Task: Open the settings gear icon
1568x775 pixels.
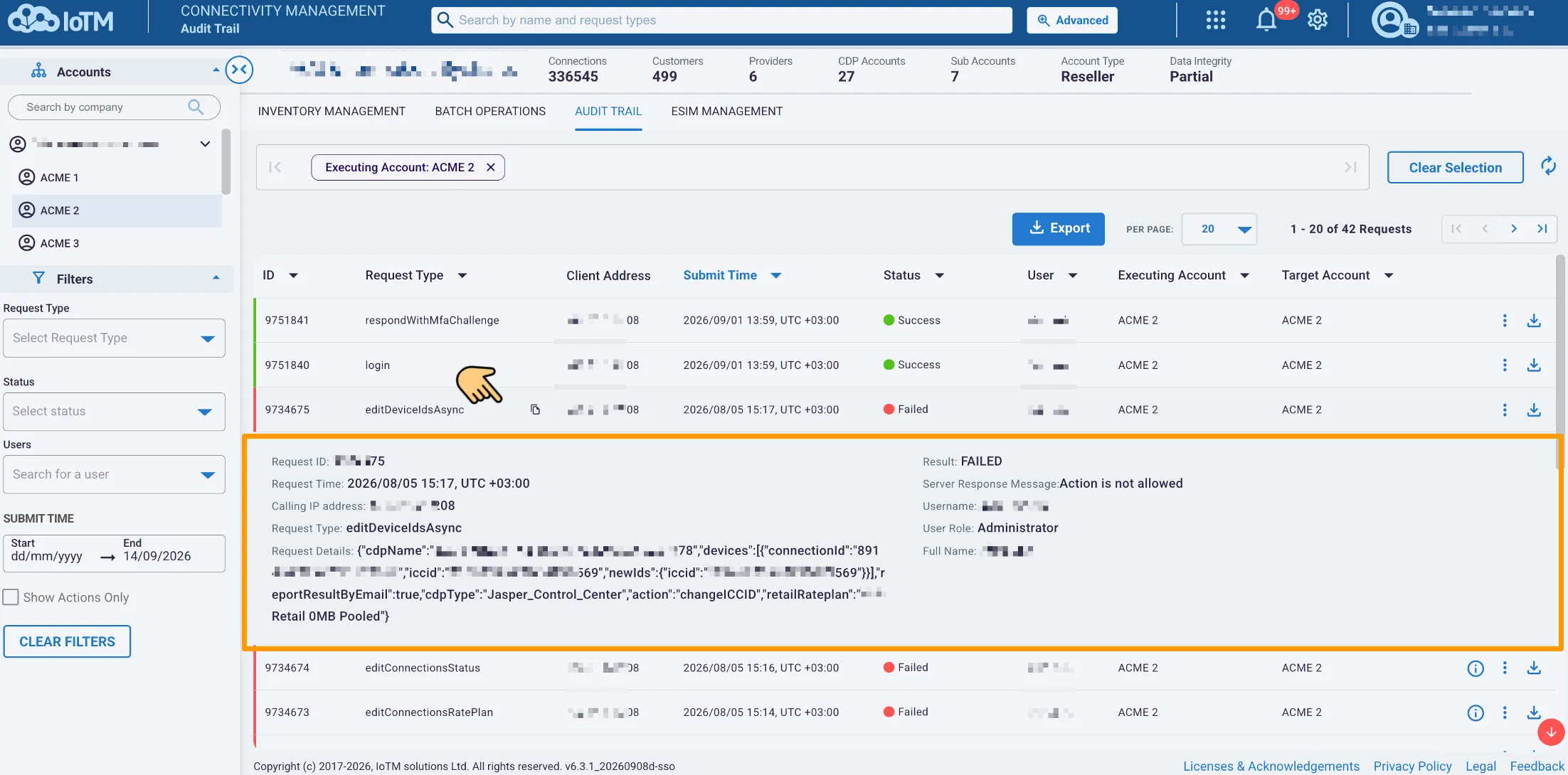Action: 1318,20
